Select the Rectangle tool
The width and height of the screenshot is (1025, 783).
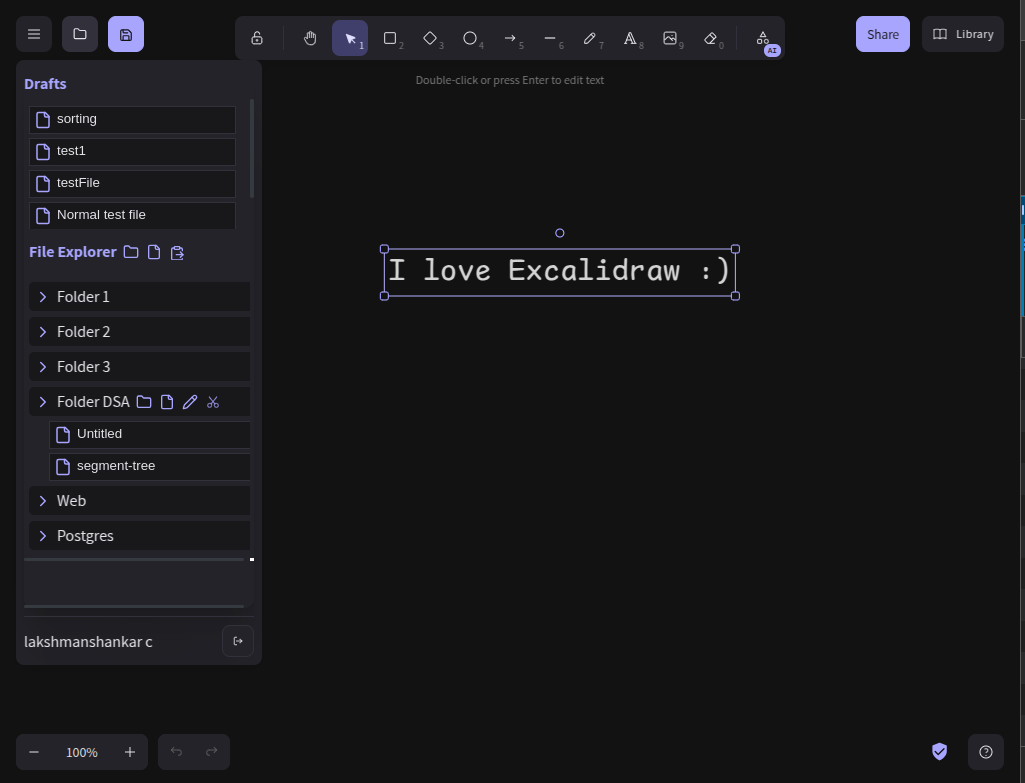pos(390,38)
